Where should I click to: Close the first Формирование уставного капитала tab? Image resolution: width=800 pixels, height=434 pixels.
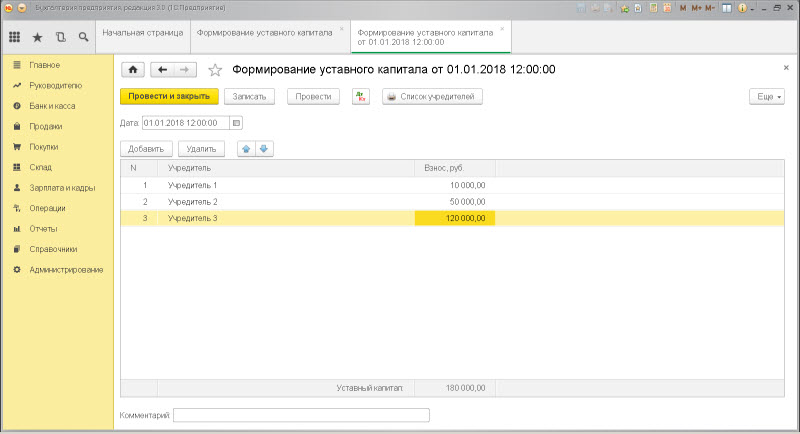click(342, 29)
